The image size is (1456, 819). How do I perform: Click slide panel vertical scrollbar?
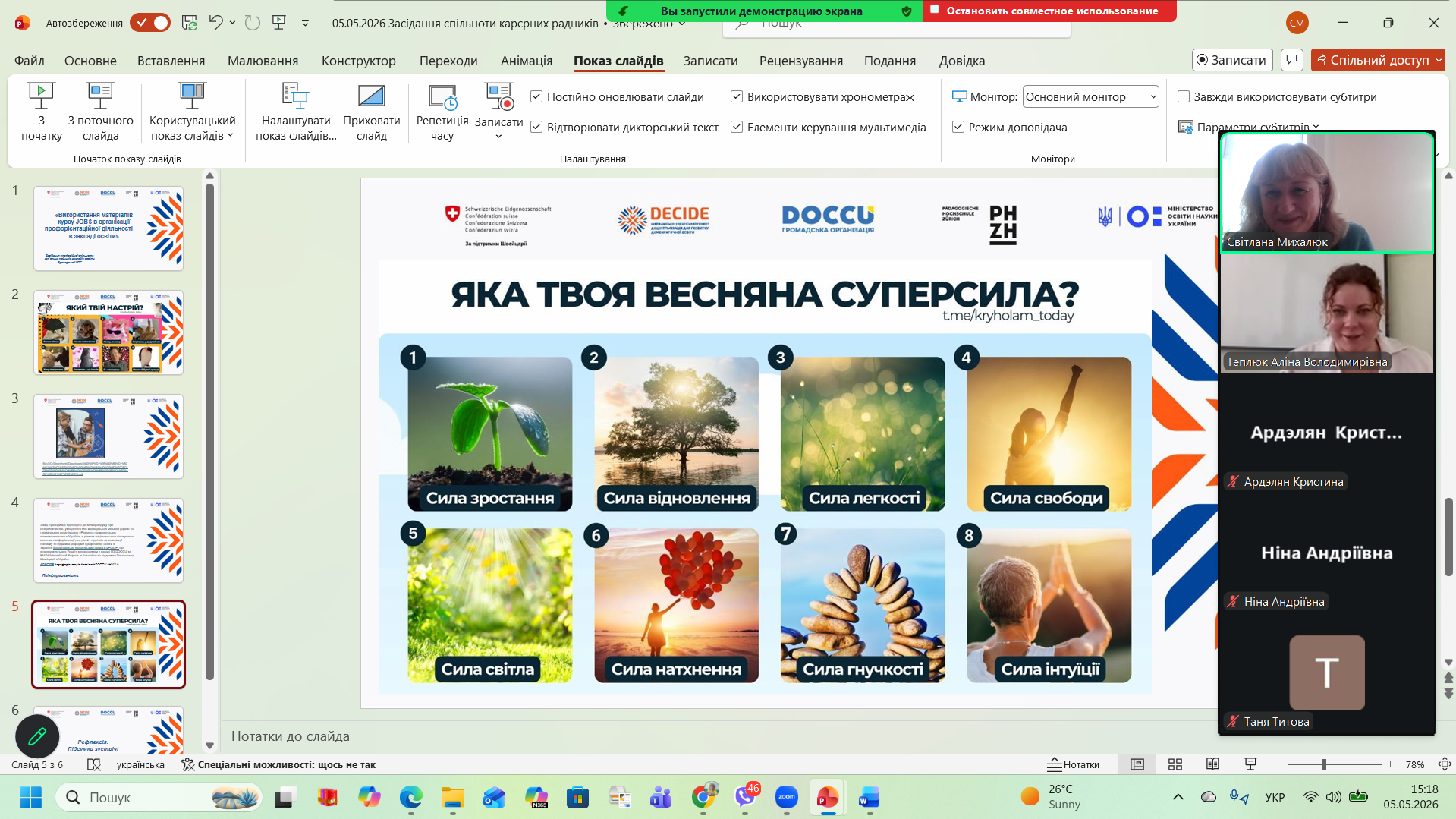pyautogui.click(x=209, y=431)
